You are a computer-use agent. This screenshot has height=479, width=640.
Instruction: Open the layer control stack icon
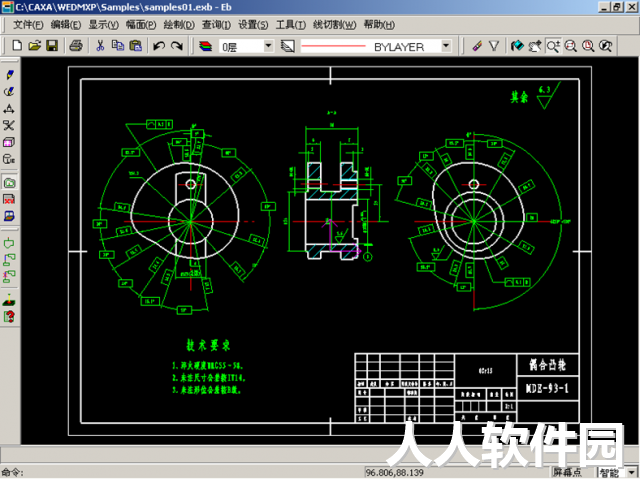click(x=205, y=46)
